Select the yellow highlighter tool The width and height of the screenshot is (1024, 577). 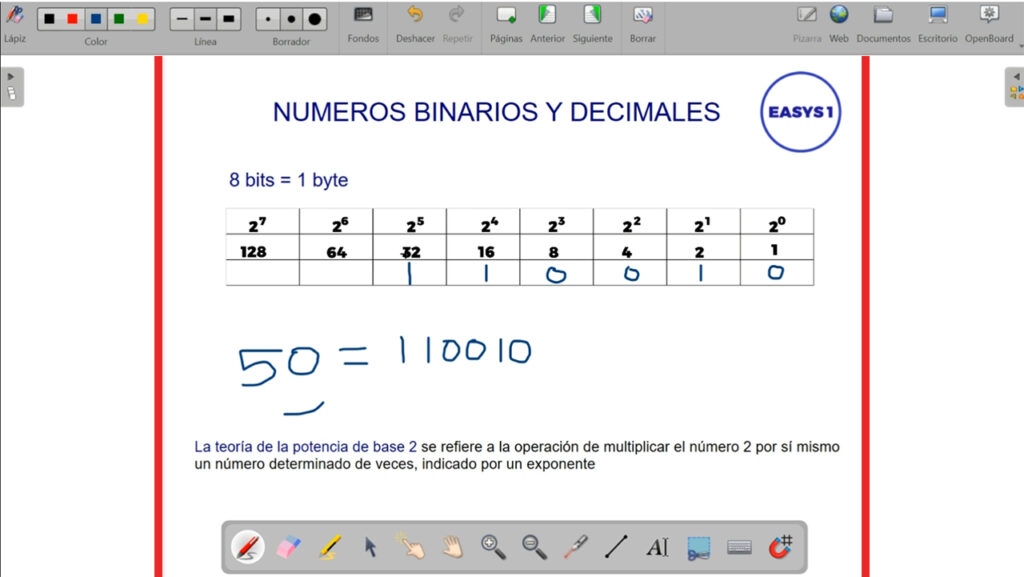coord(329,547)
